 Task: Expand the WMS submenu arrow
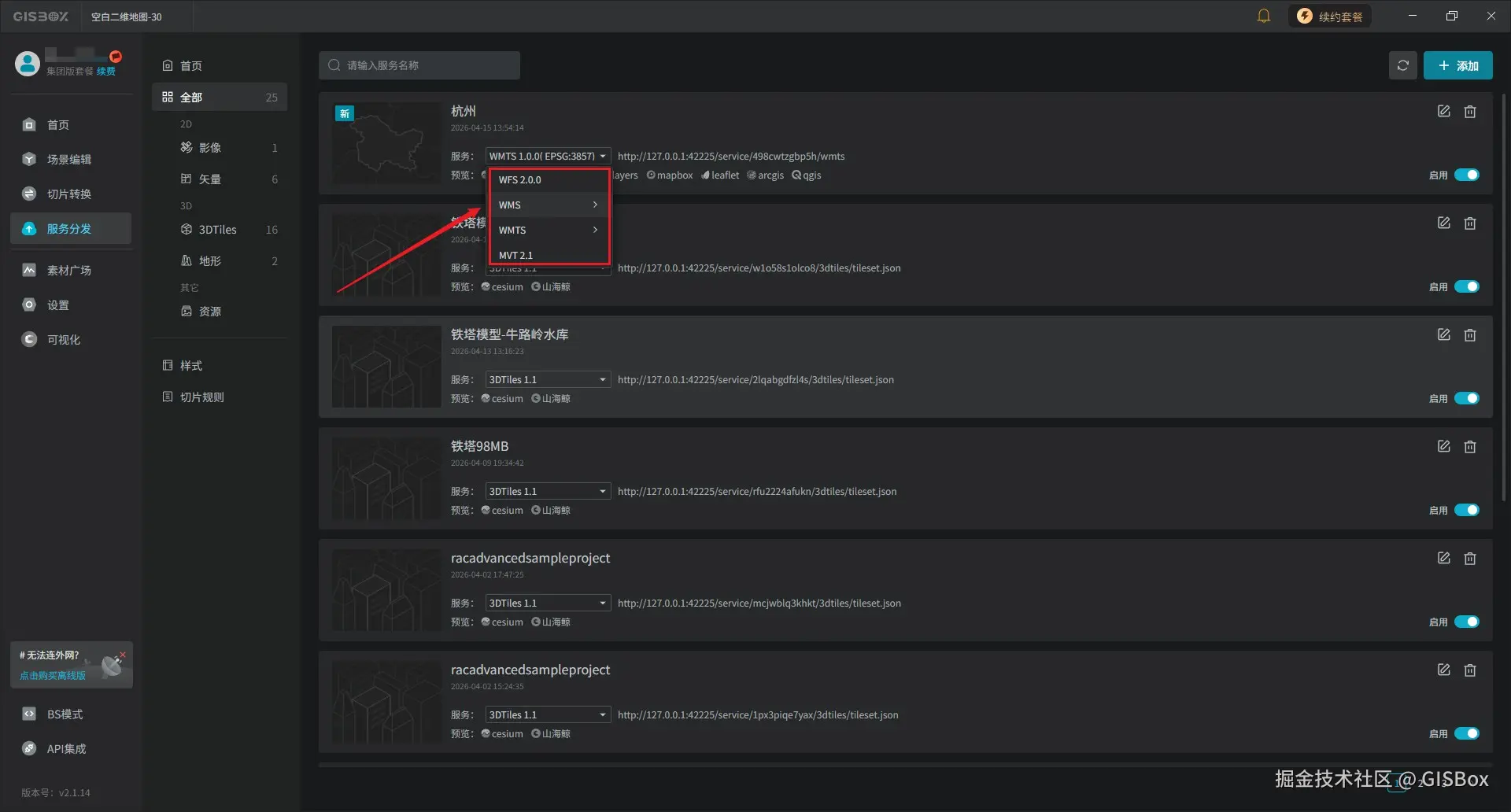click(594, 205)
